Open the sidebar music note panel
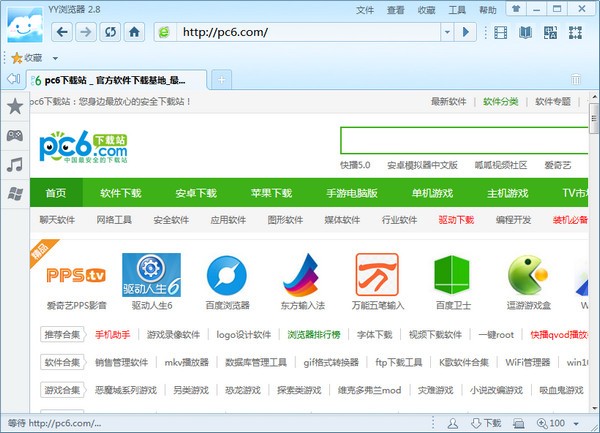This screenshot has height=433, width=600. 15,164
